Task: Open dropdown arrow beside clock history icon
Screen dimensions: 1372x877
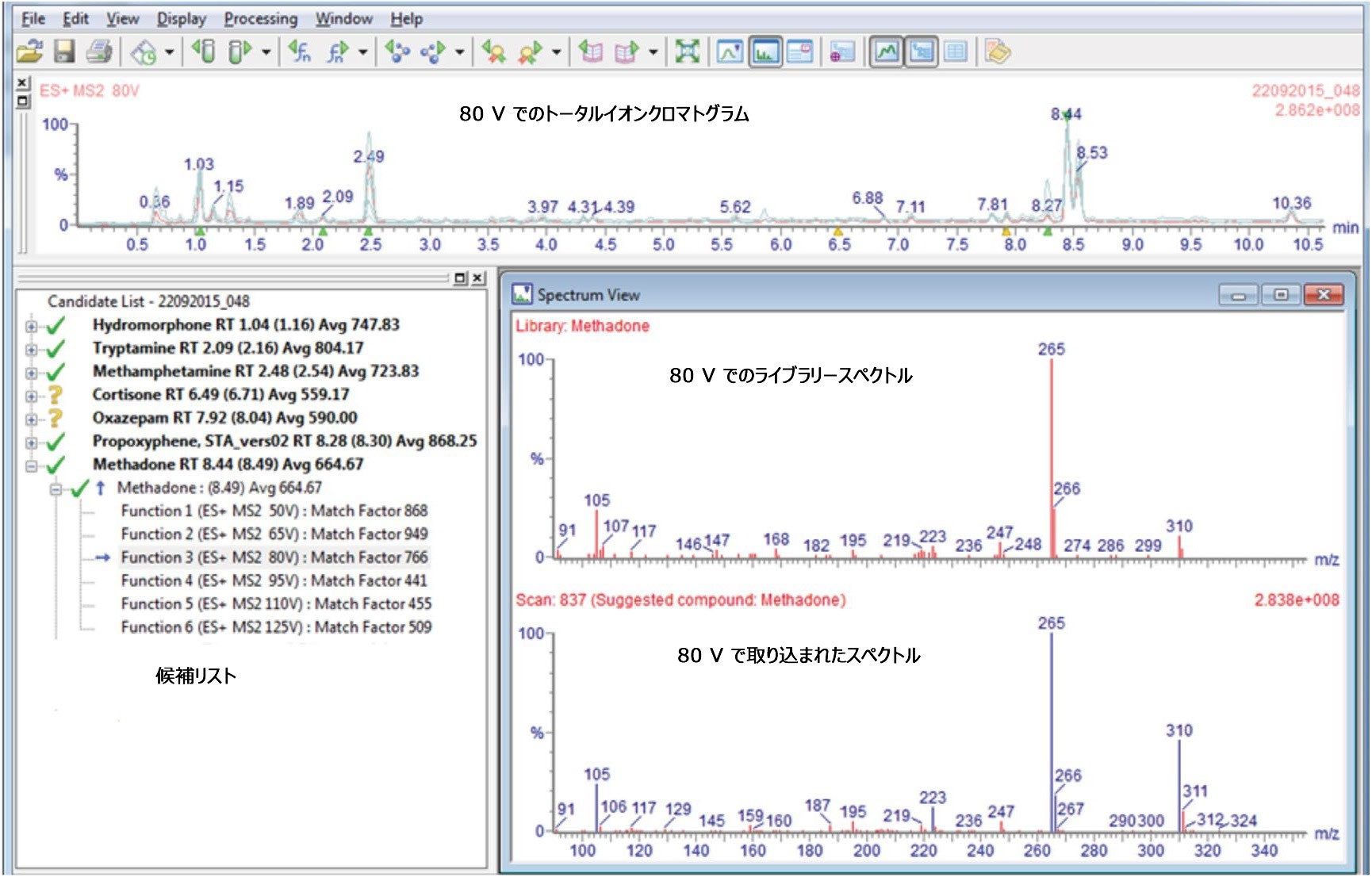Action: [170, 53]
